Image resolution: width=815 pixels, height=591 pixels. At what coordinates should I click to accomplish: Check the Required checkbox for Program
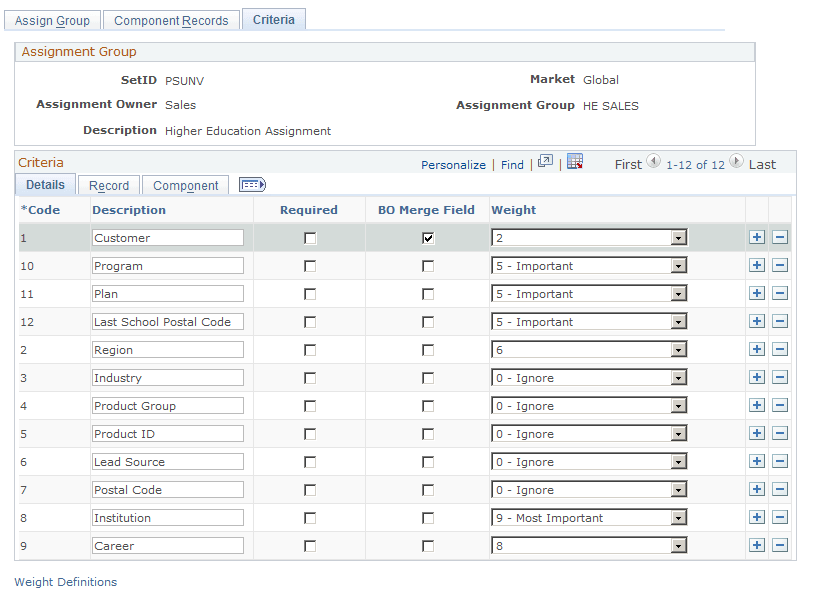click(x=308, y=265)
